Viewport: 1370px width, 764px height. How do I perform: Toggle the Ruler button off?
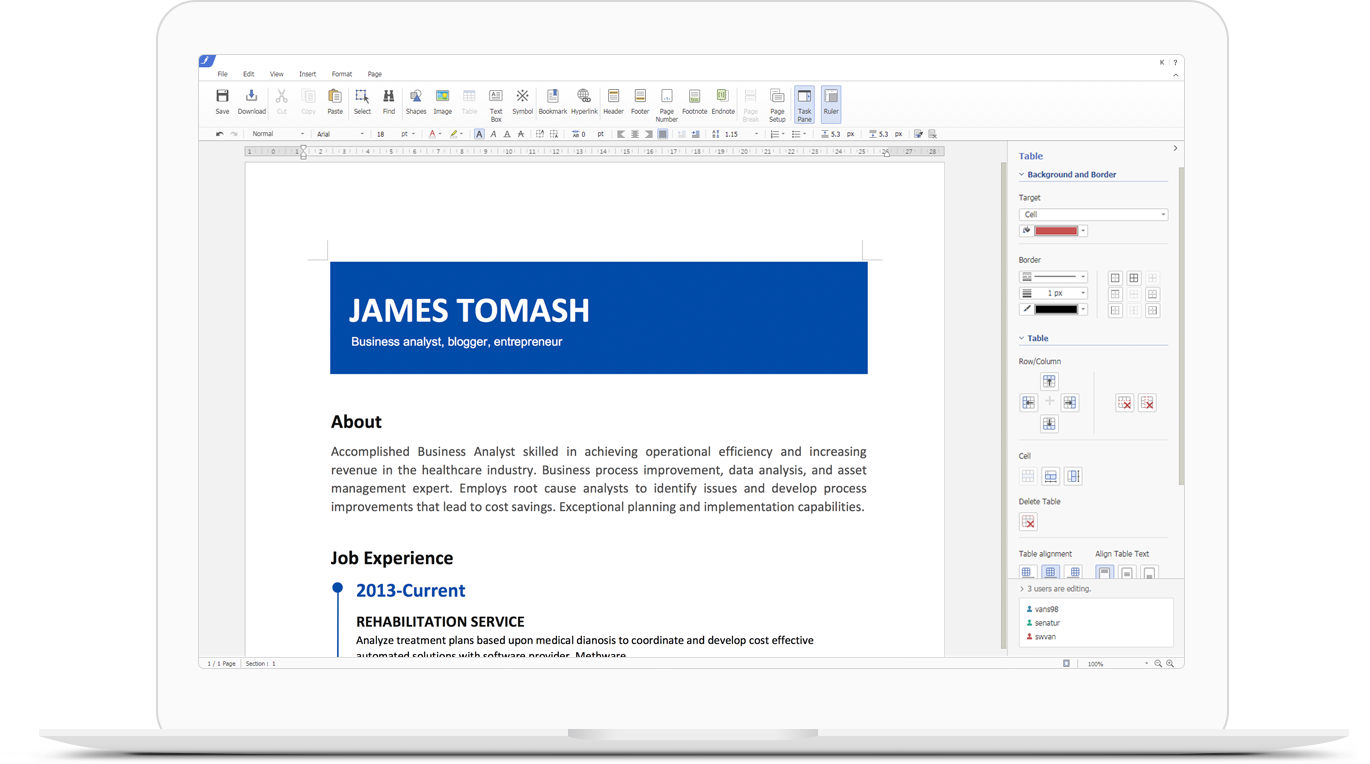coord(831,103)
